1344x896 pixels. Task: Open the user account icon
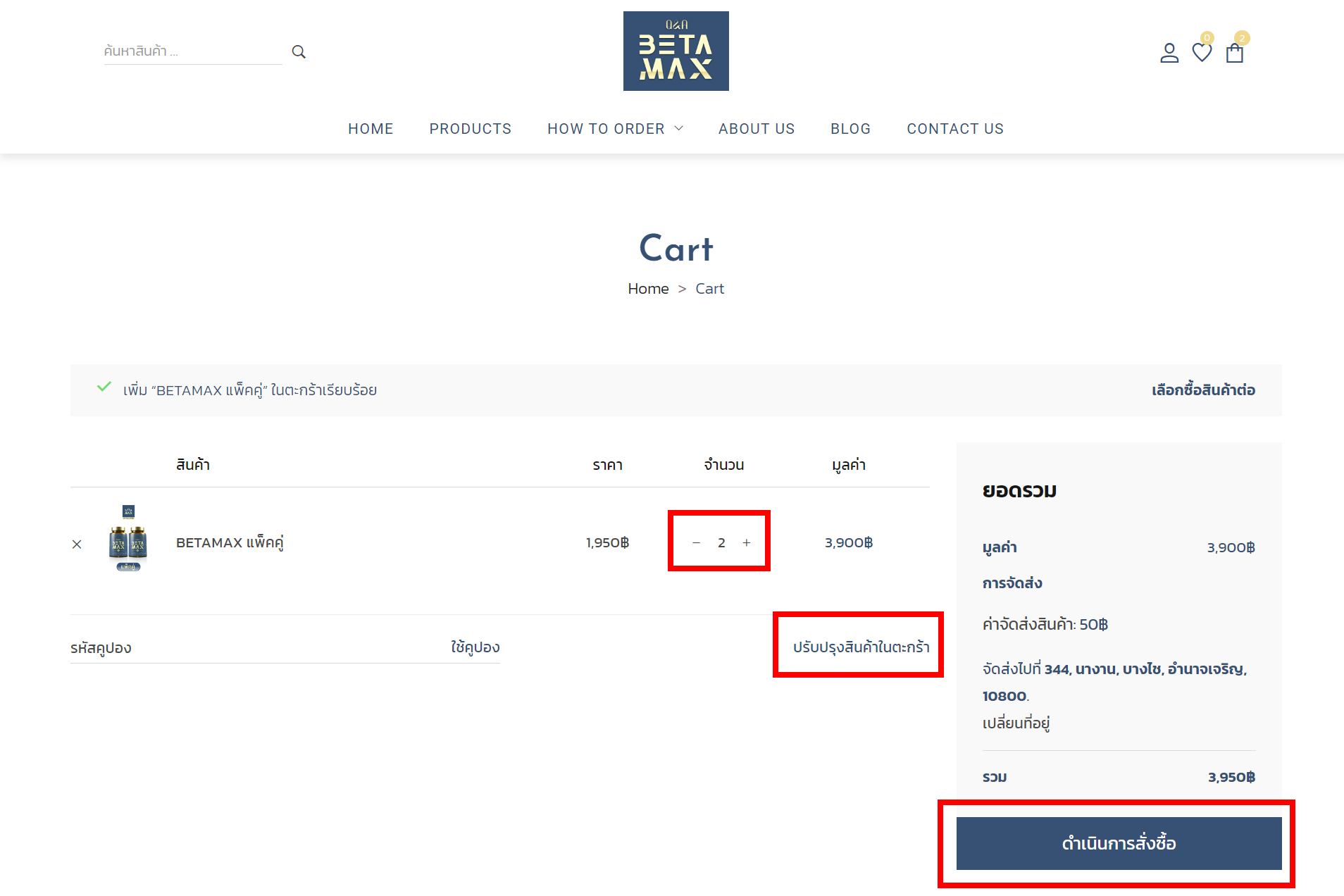[1169, 53]
